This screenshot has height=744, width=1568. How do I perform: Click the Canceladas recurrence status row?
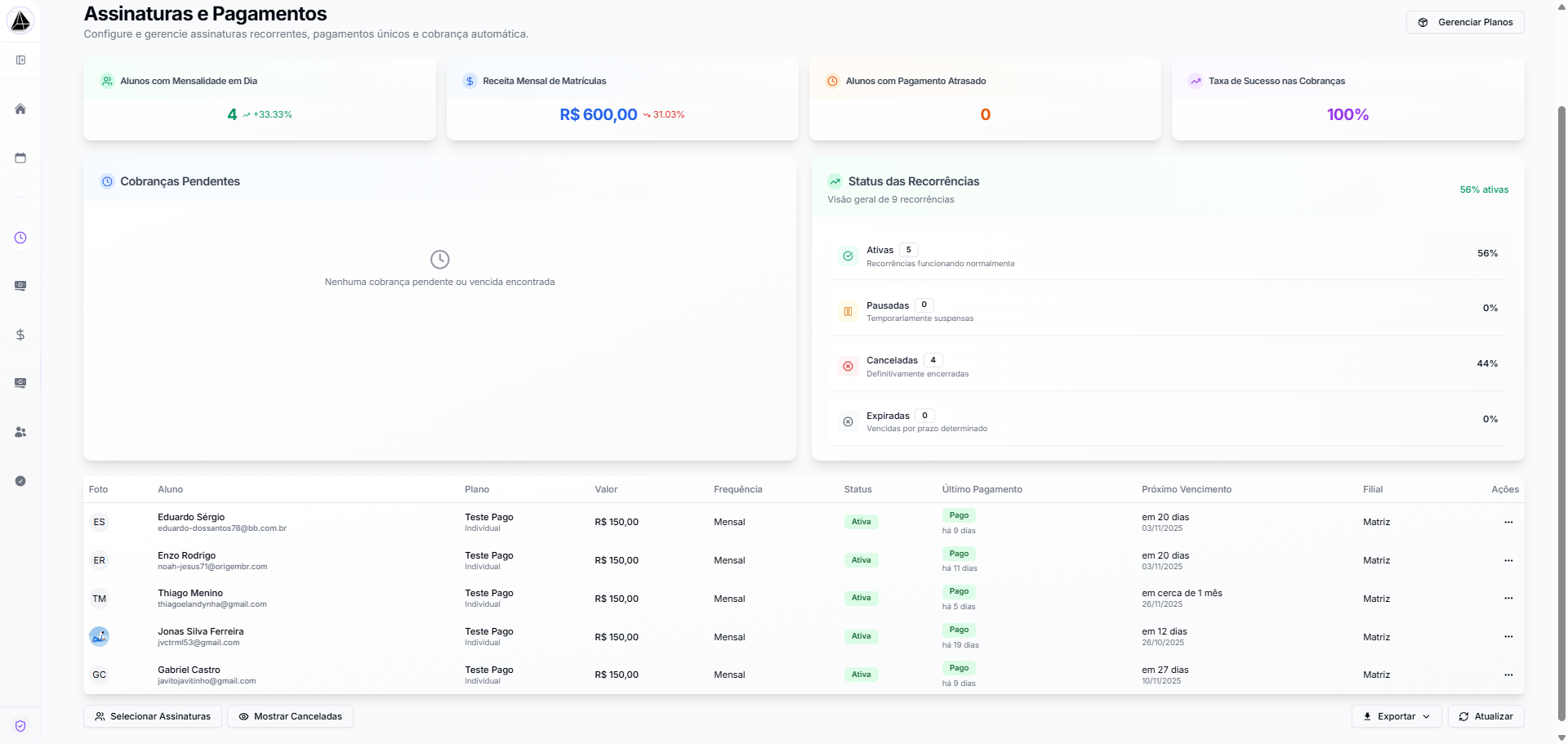(x=1168, y=366)
